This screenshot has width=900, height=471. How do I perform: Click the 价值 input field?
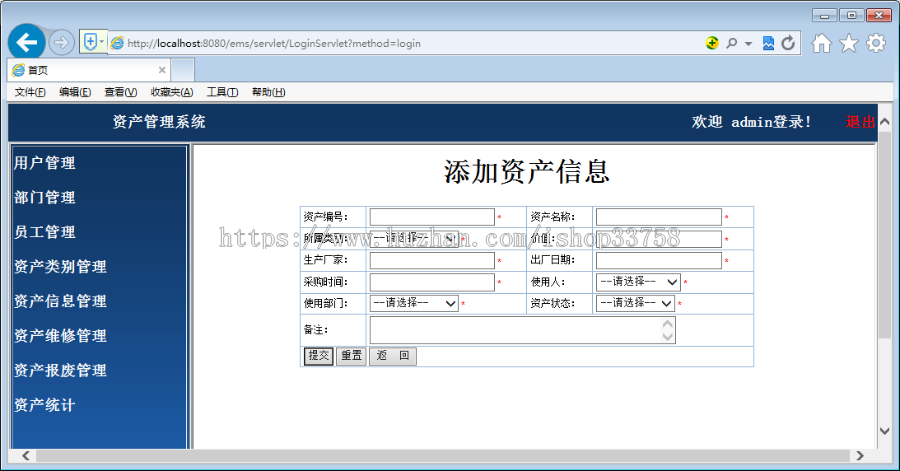[658, 239]
